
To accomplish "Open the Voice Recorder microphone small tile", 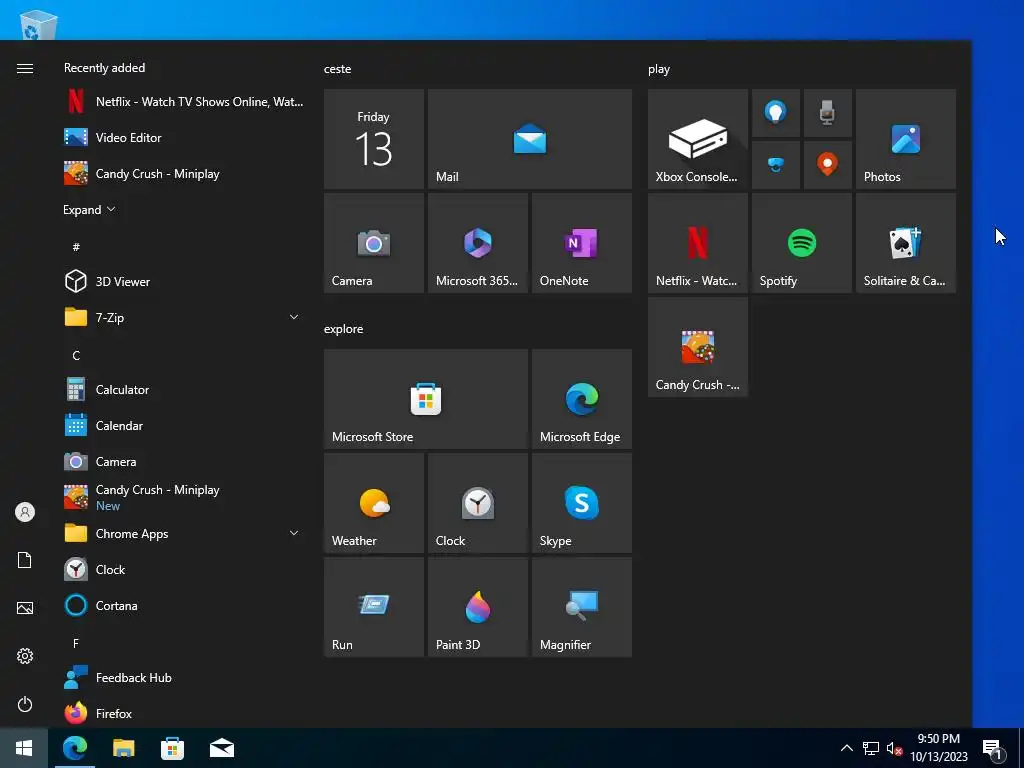I will pos(827,113).
